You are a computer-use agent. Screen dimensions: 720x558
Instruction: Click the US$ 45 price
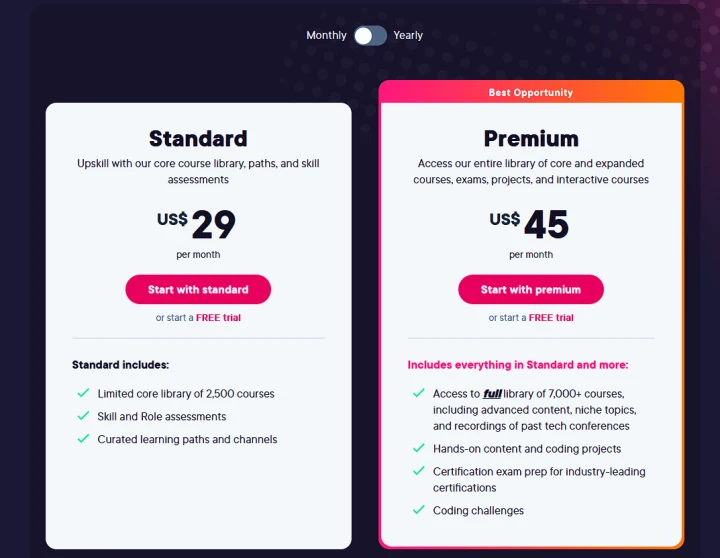(x=529, y=224)
